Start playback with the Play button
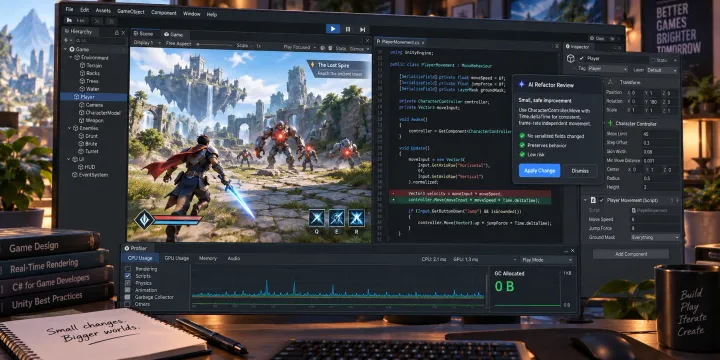This screenshot has width=720, height=360. [x=333, y=29]
